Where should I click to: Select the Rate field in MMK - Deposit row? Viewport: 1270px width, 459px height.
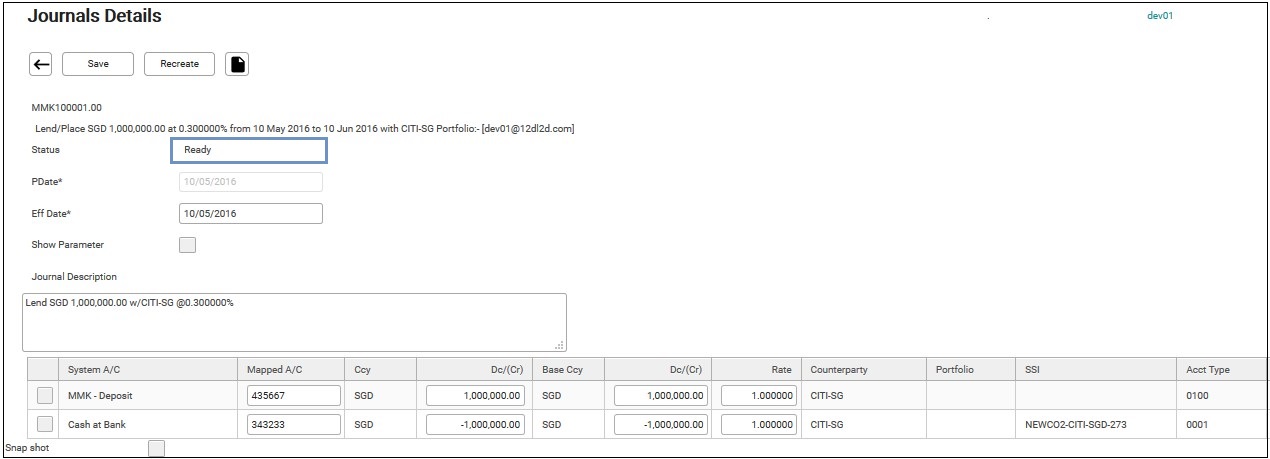click(758, 396)
